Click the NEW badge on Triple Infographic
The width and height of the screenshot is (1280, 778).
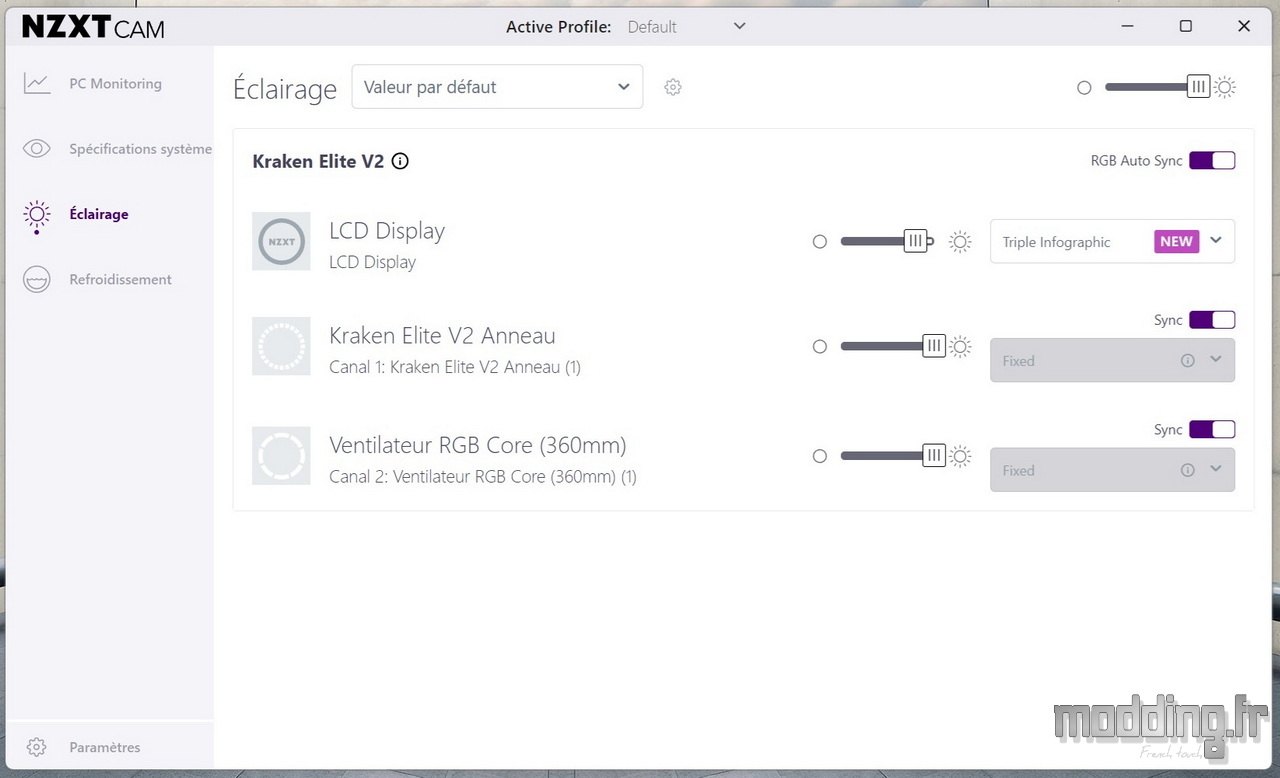click(x=1176, y=241)
